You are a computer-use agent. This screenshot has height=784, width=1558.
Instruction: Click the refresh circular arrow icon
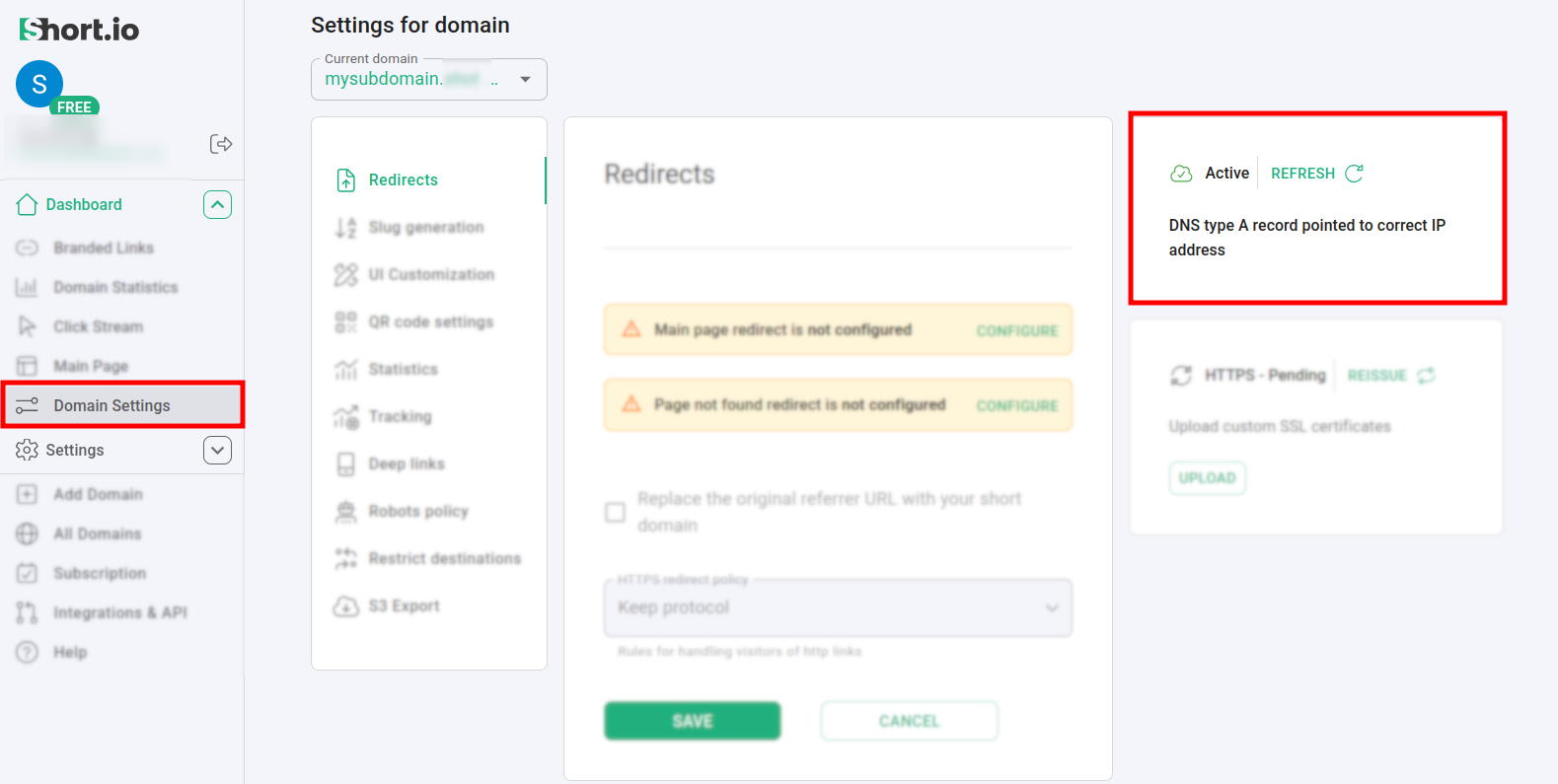(x=1354, y=174)
